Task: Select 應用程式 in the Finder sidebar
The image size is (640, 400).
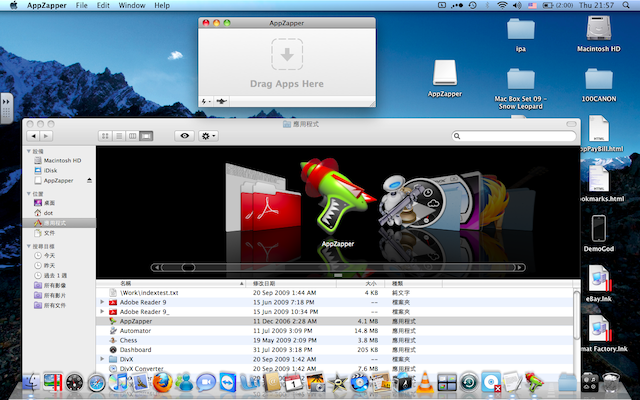Action: 59,223
